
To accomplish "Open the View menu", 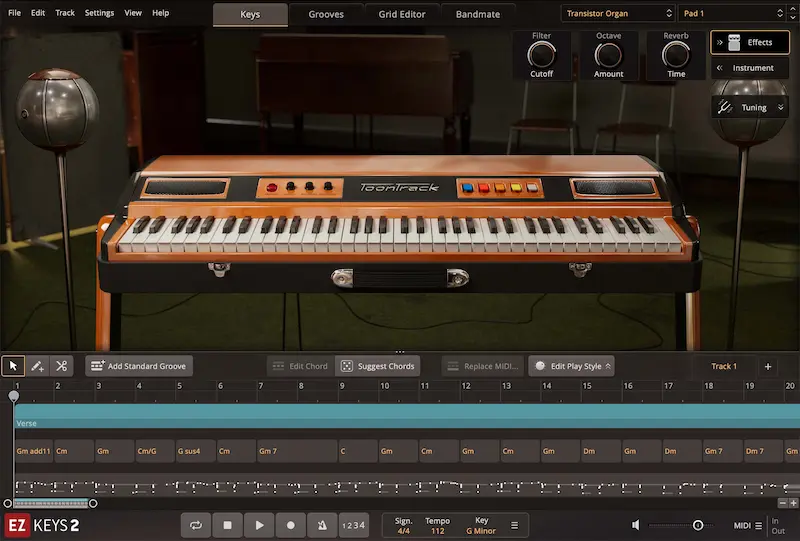I will click(x=133, y=13).
